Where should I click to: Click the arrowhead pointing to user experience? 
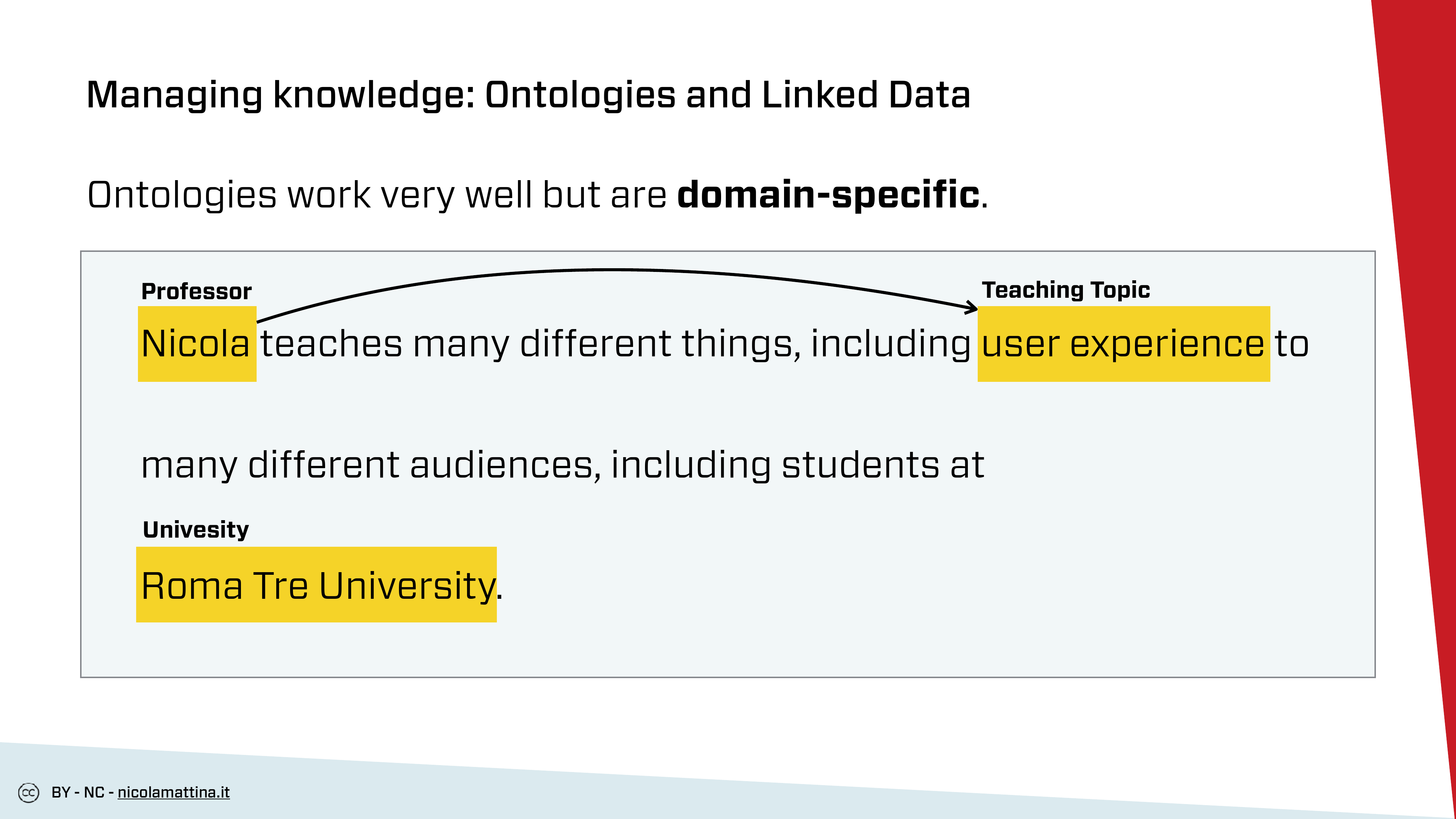click(x=972, y=308)
